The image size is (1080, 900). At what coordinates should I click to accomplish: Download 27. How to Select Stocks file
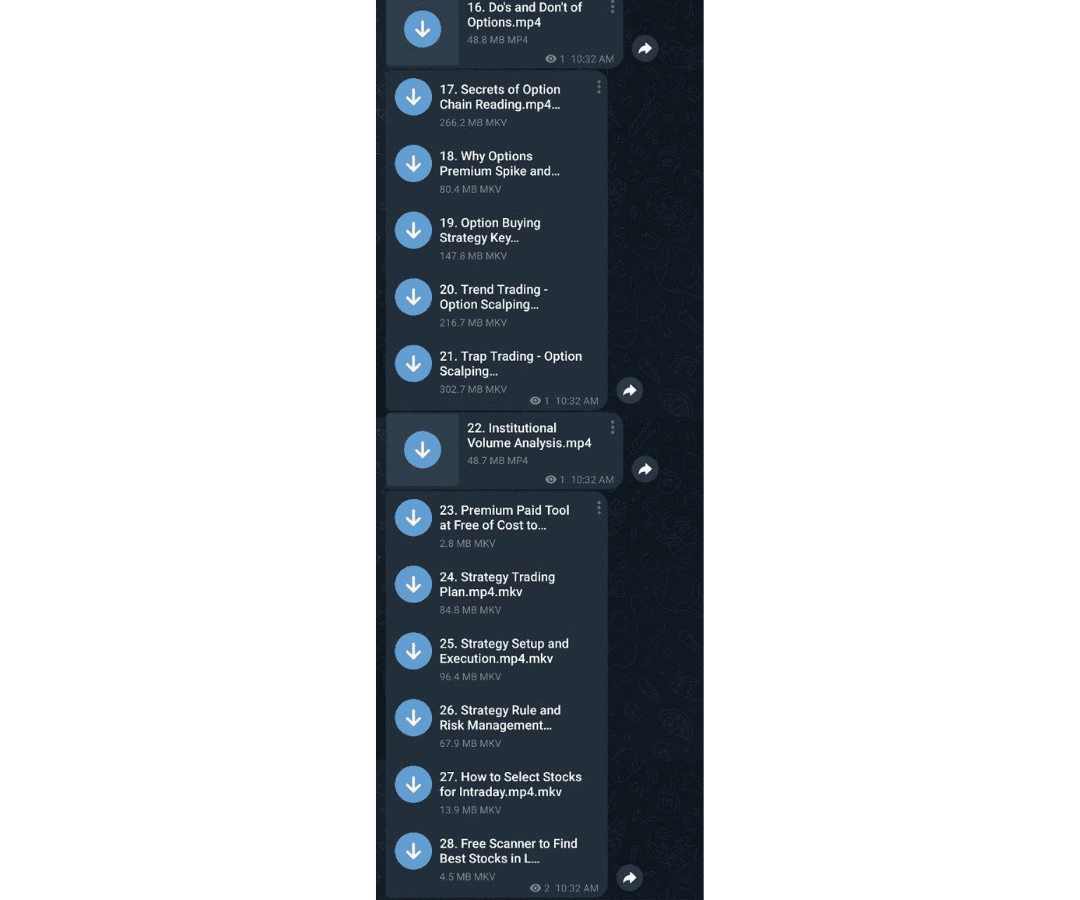click(x=413, y=784)
